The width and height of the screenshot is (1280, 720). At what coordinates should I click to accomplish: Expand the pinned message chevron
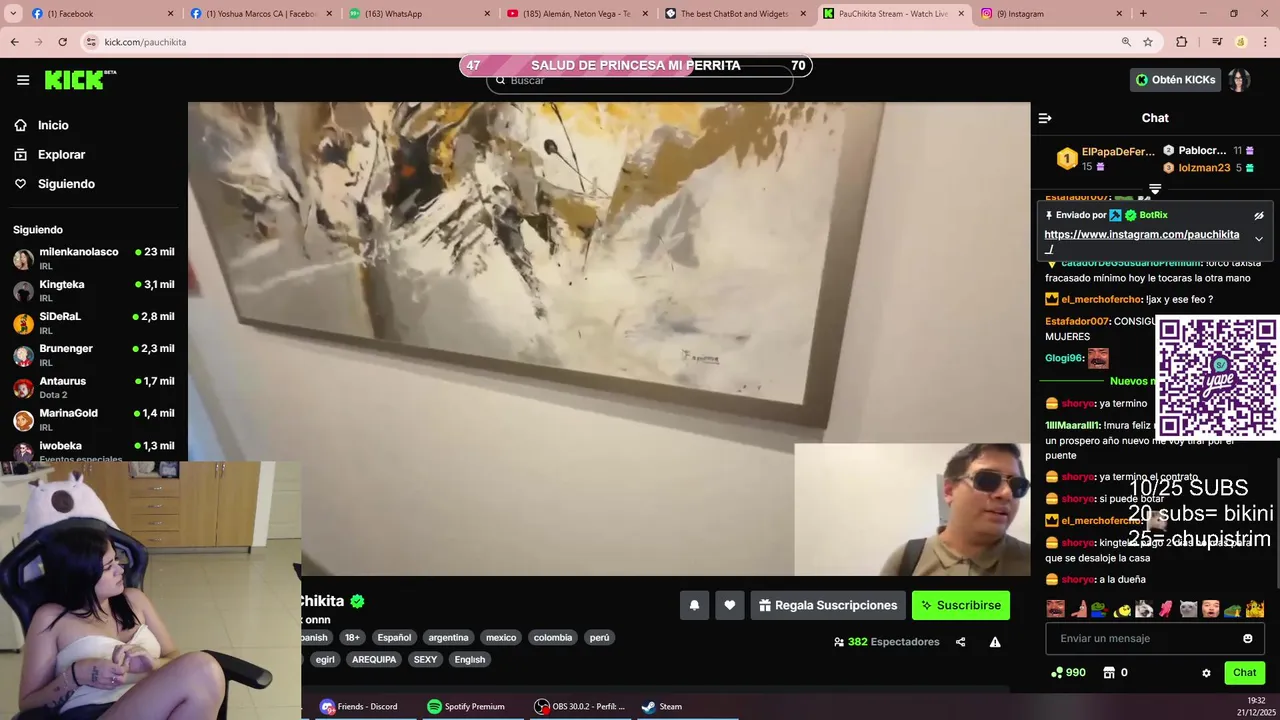(x=1258, y=239)
